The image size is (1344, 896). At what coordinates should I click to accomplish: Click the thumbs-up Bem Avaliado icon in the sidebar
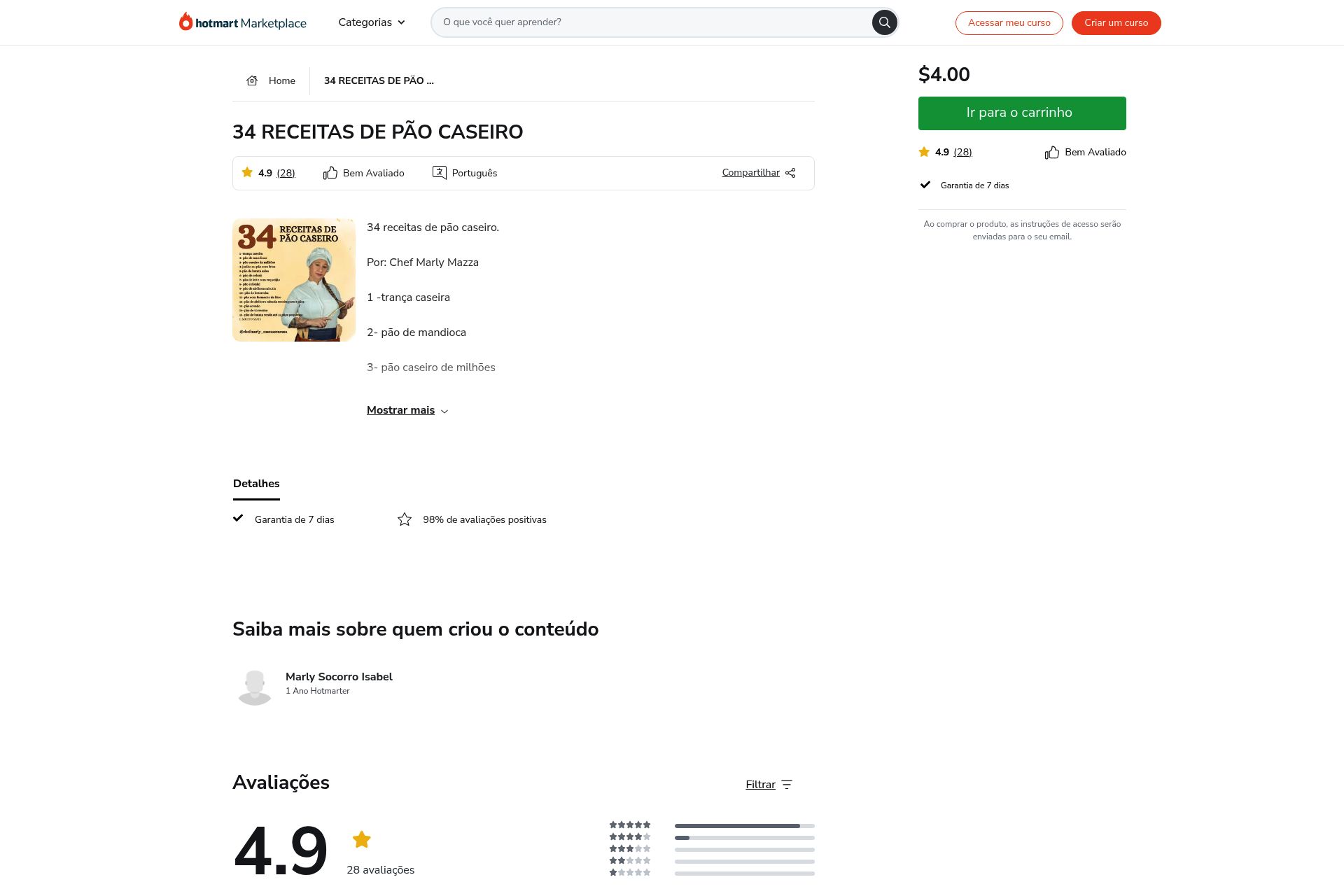1051,153
